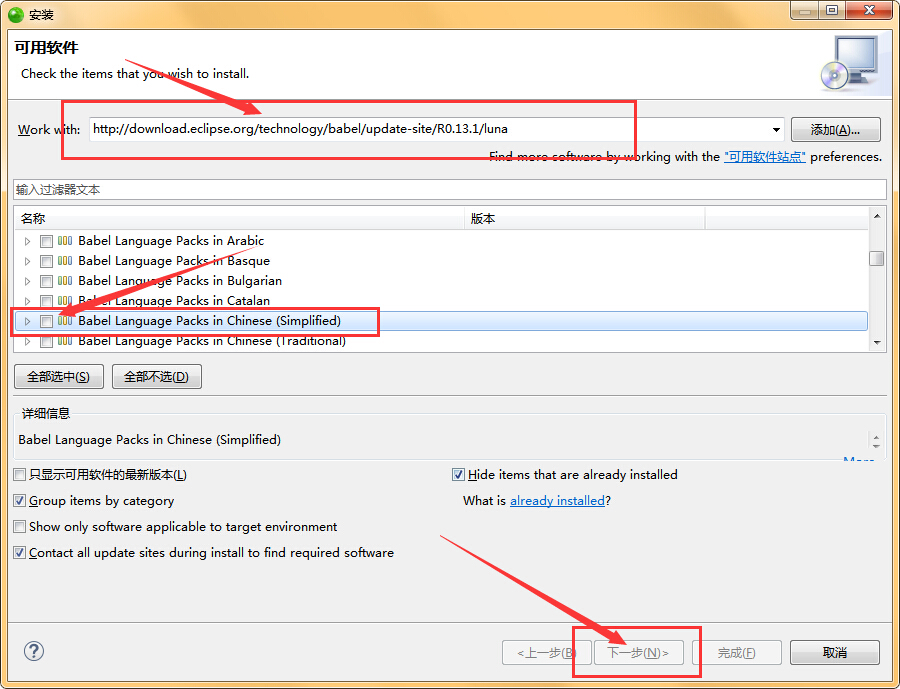Click the help question mark icon
The width and height of the screenshot is (900, 689).
(x=34, y=651)
